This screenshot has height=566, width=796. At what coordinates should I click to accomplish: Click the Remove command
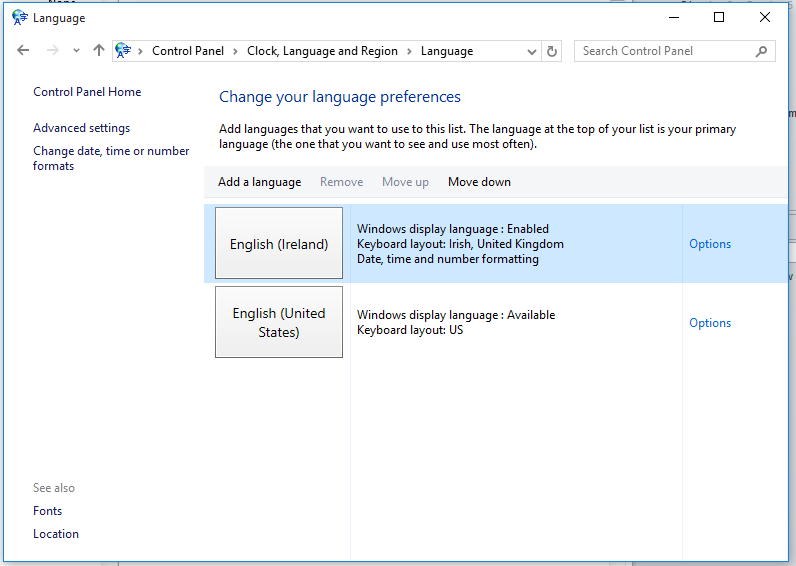click(342, 182)
